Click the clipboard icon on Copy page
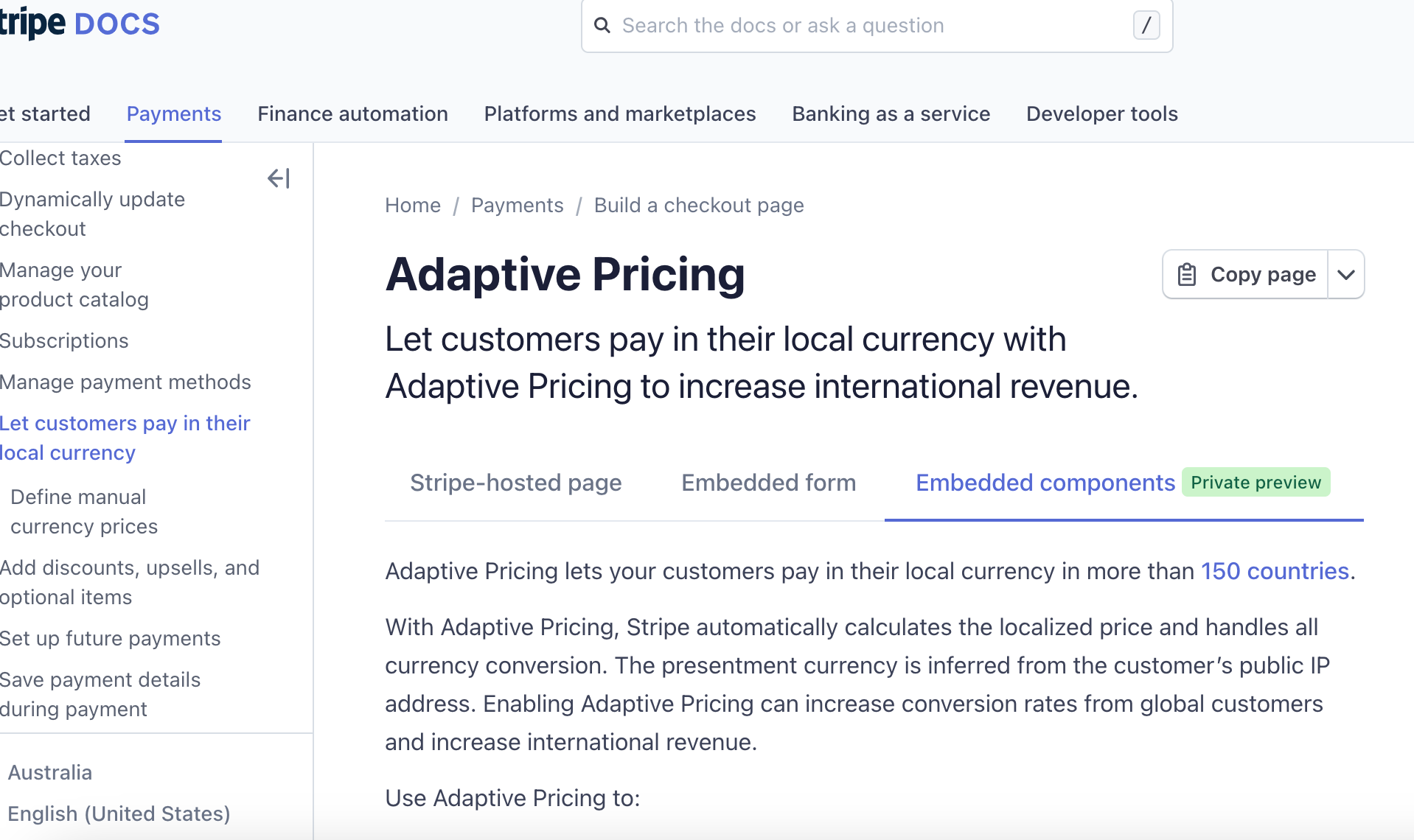This screenshot has width=1414, height=840. tap(1187, 274)
